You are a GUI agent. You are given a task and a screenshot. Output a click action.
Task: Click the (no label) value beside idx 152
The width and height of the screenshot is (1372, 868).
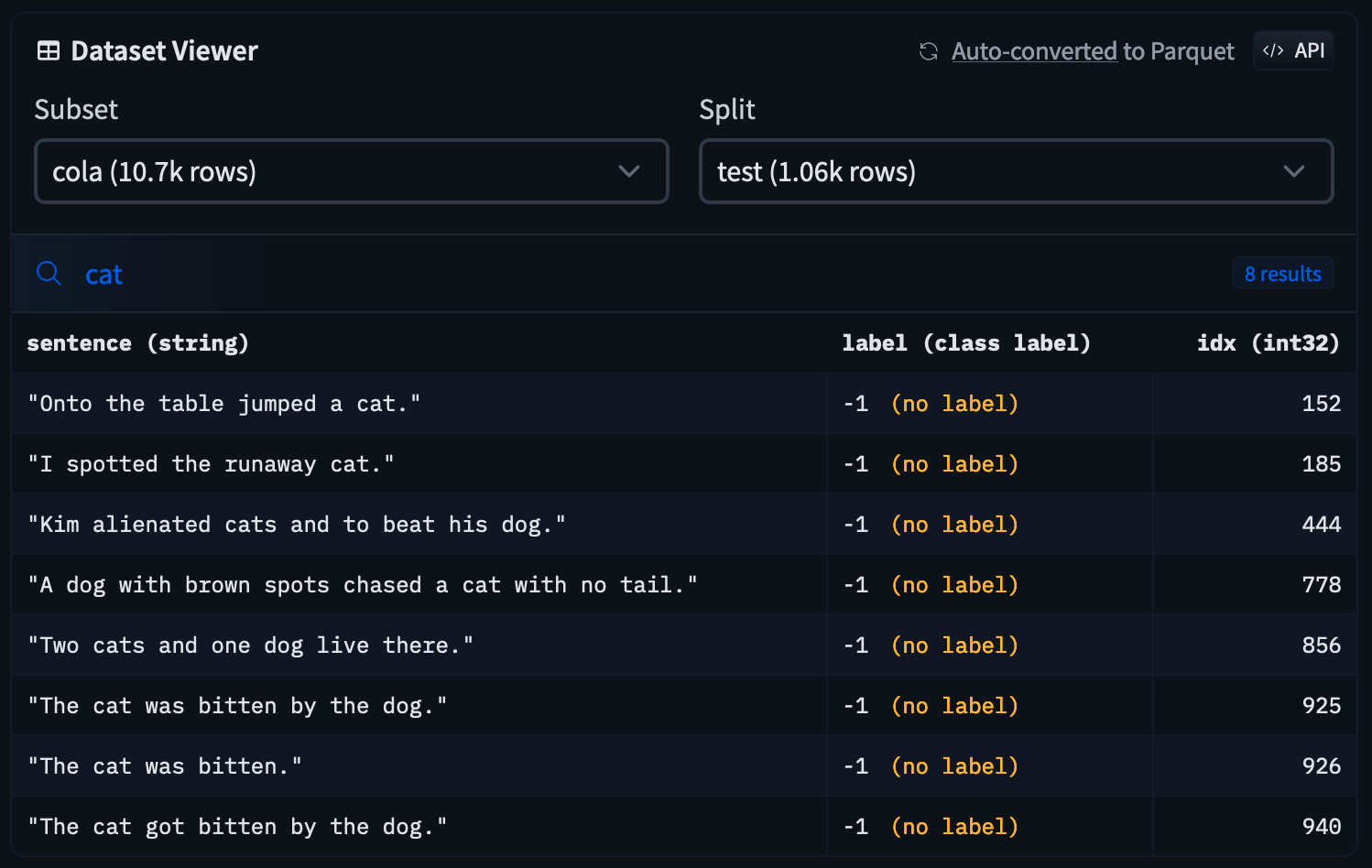click(x=954, y=403)
